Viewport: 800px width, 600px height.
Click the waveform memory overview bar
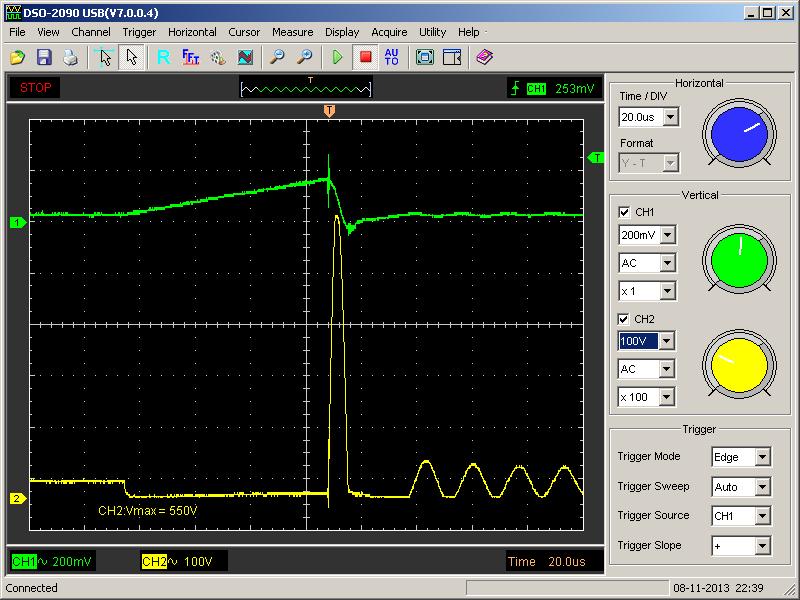[x=306, y=88]
